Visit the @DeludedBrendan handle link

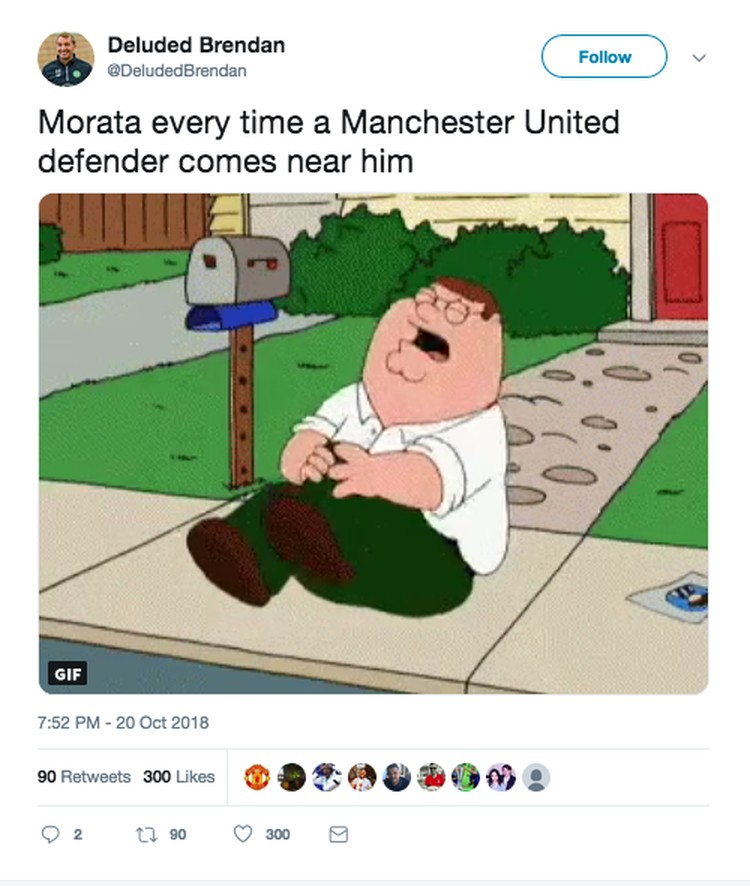pyautogui.click(x=177, y=71)
